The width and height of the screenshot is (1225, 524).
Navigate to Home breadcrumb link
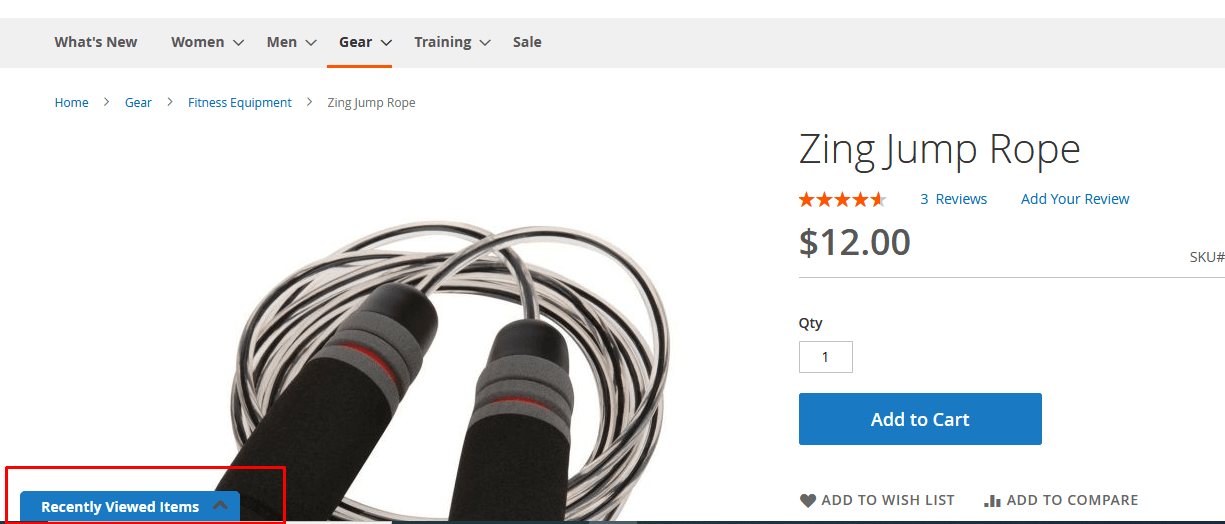(72, 103)
